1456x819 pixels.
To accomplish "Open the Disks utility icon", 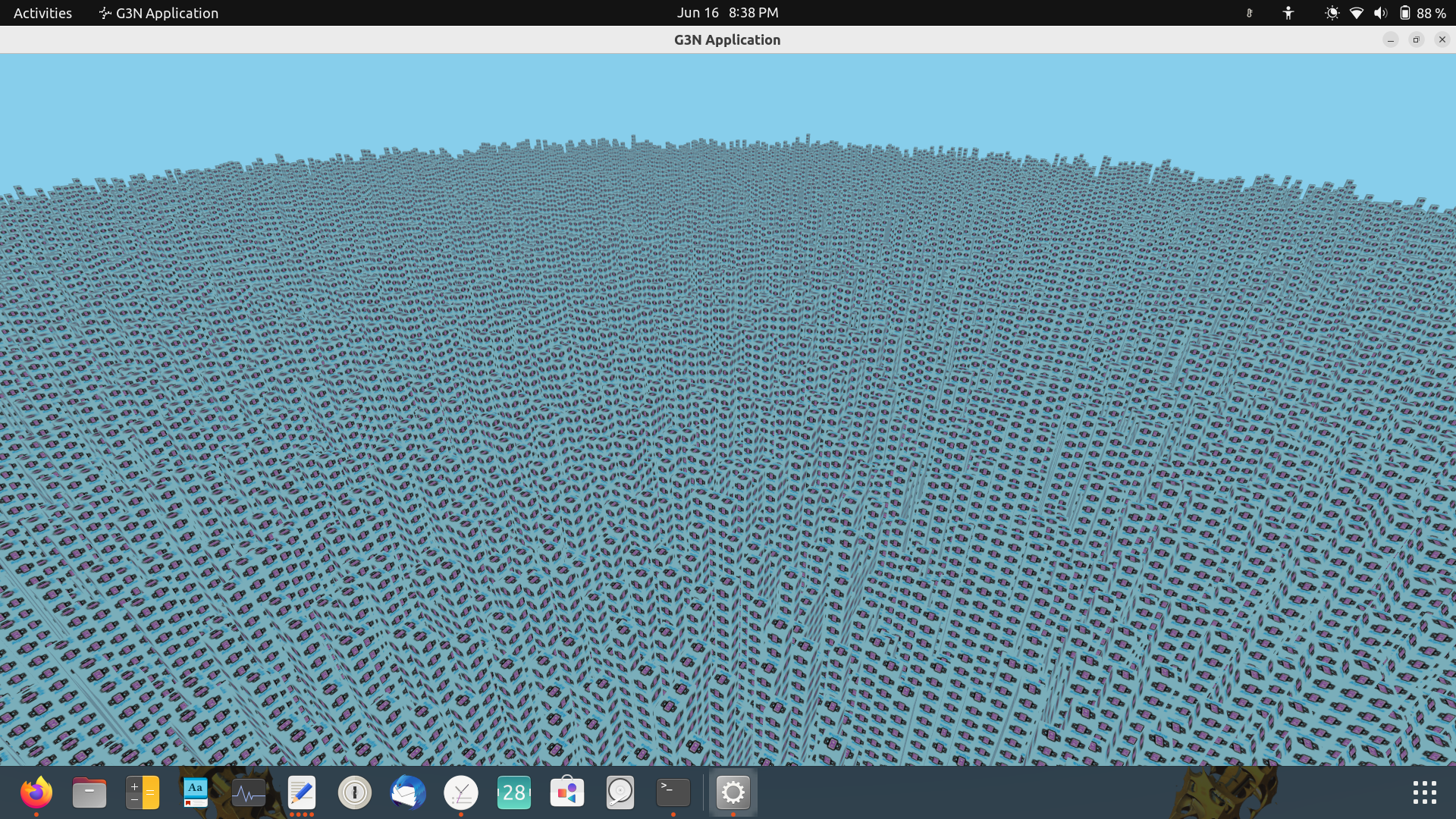I will pos(620,793).
